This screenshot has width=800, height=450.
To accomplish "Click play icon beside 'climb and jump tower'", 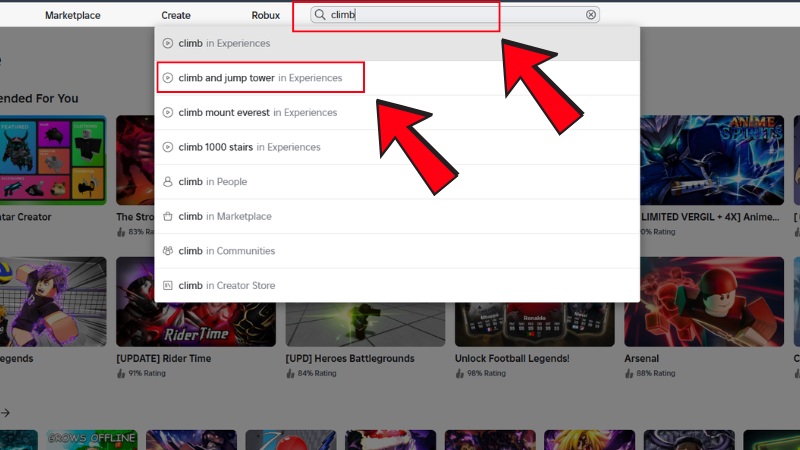I will (168, 78).
